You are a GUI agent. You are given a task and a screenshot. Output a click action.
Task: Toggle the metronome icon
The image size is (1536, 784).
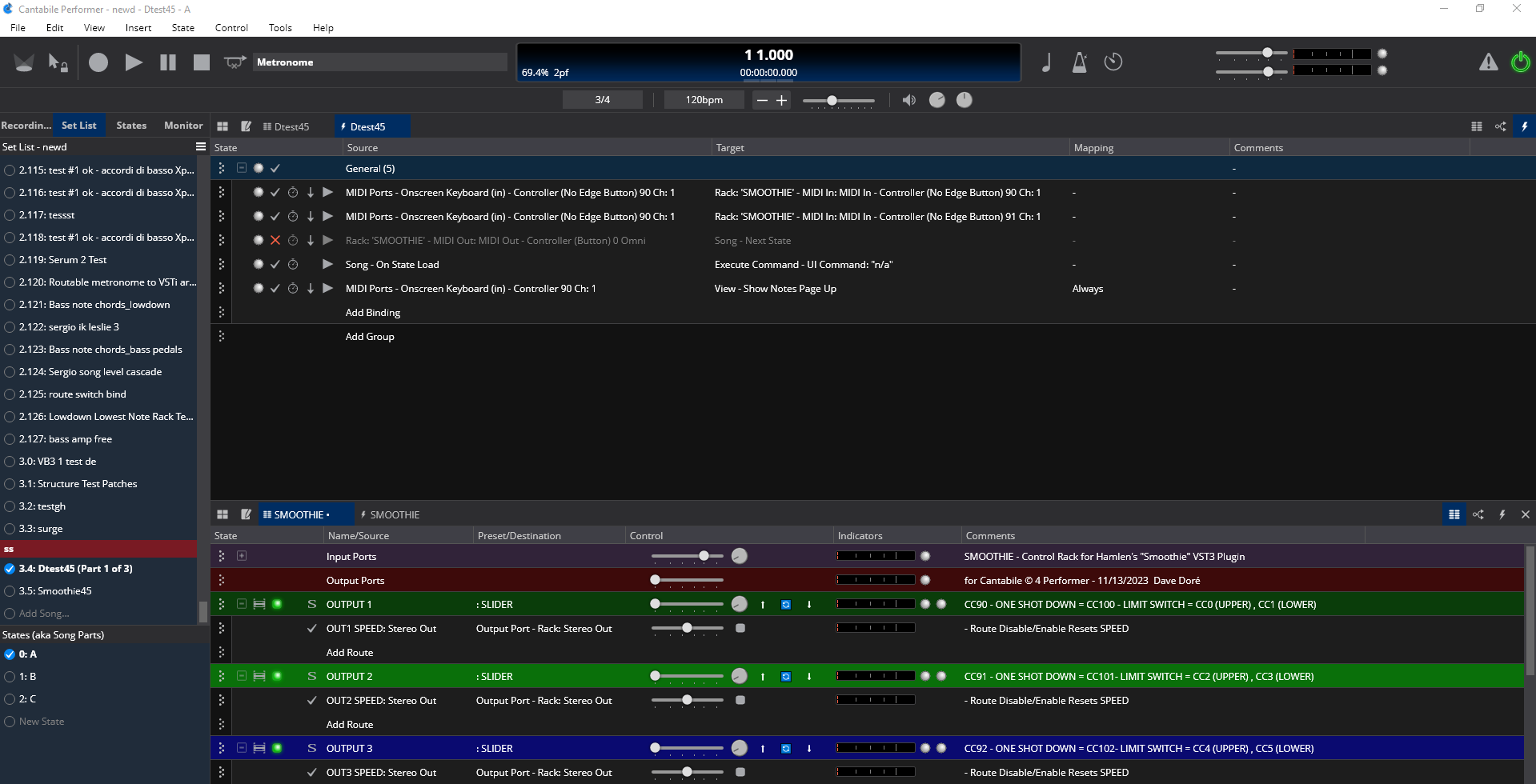[1079, 62]
